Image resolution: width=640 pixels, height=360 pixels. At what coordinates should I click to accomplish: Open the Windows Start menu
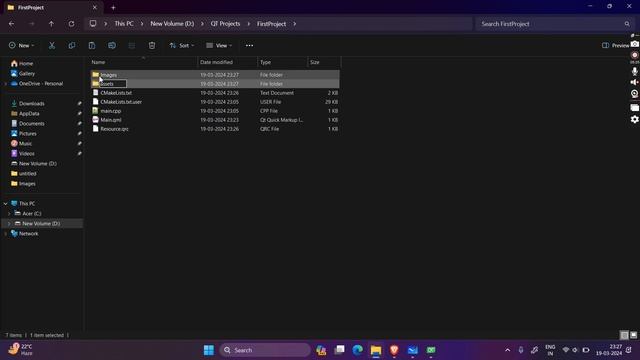209,350
